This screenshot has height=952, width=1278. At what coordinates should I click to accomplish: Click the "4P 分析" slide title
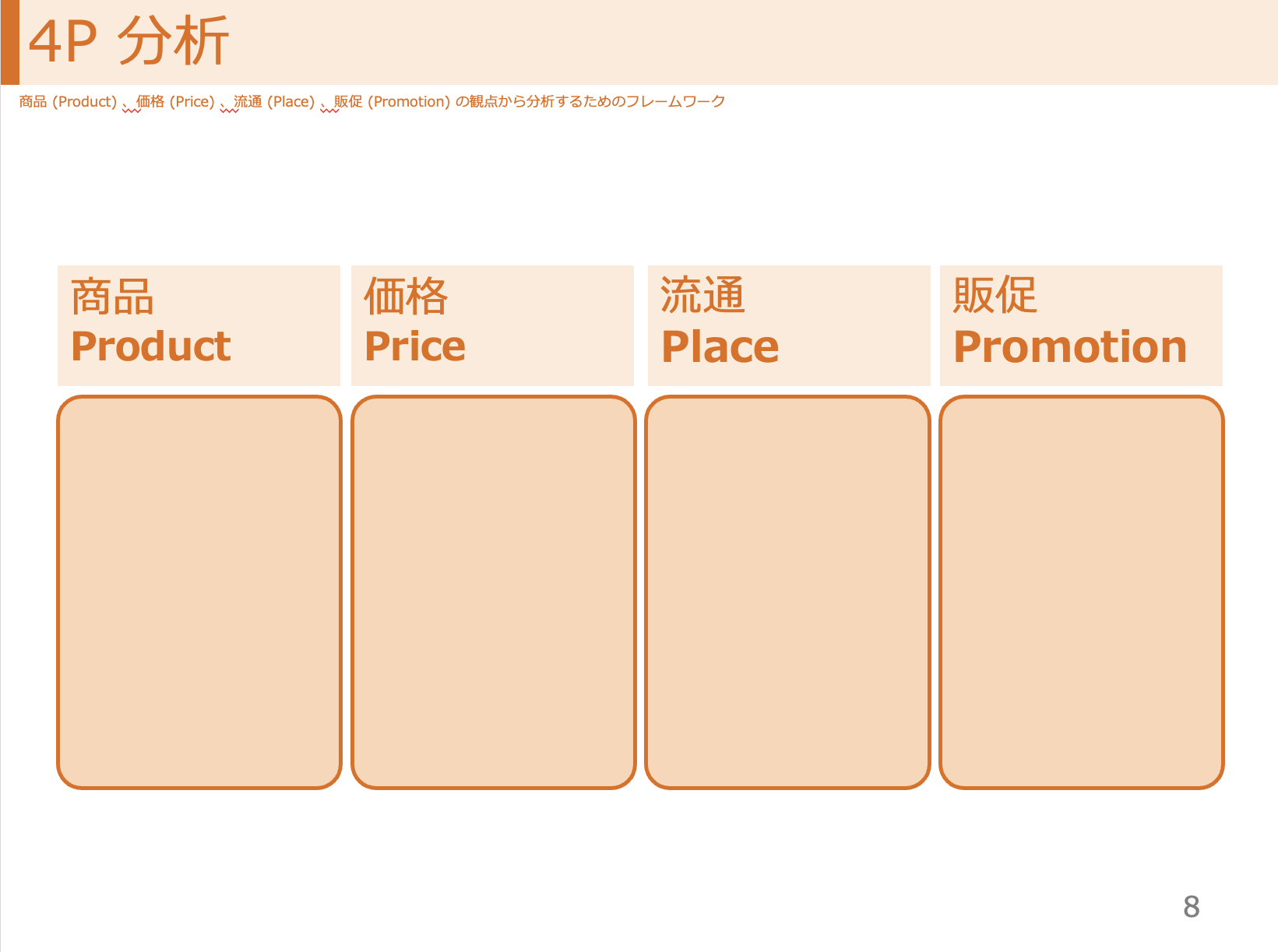tap(129, 41)
